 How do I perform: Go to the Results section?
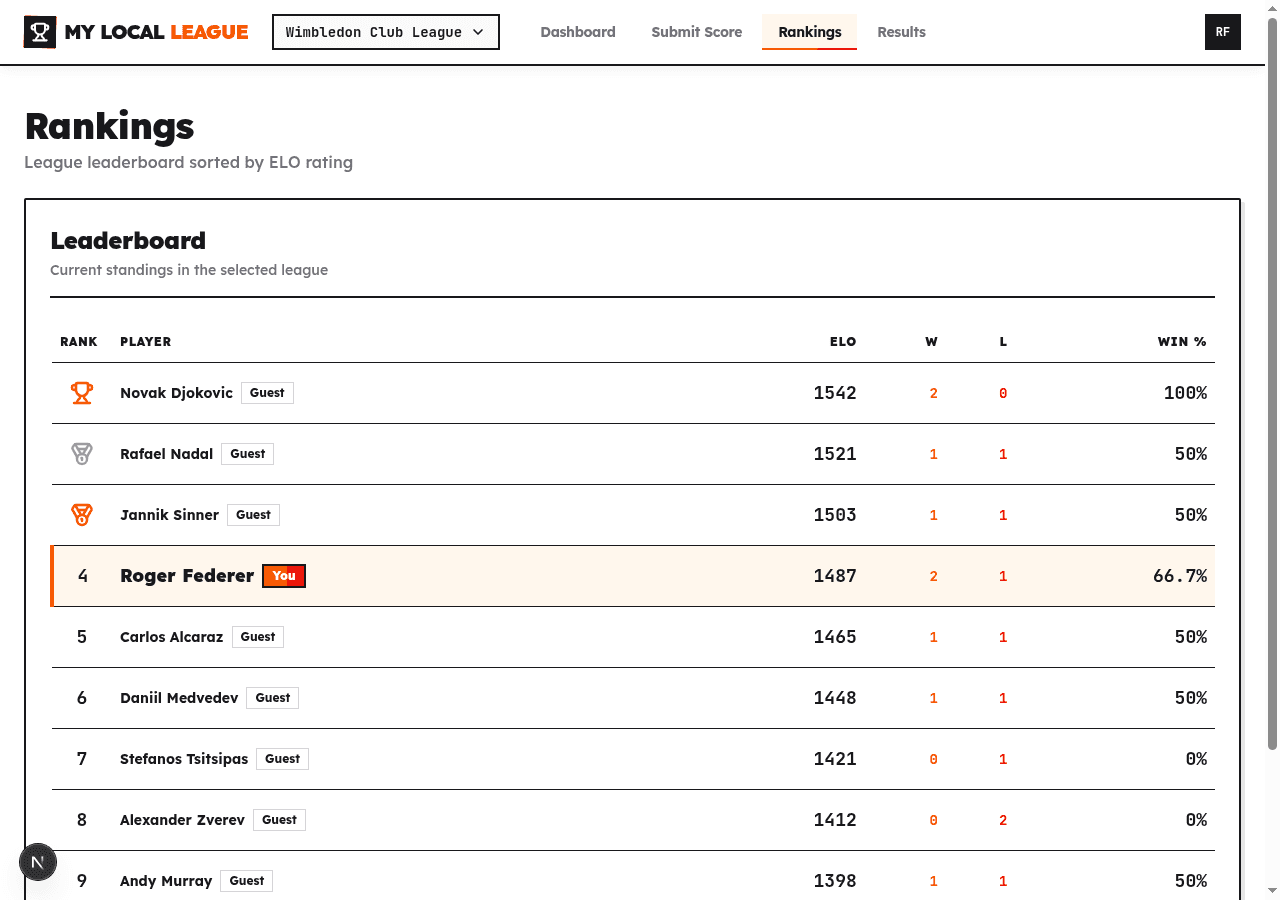pos(901,31)
